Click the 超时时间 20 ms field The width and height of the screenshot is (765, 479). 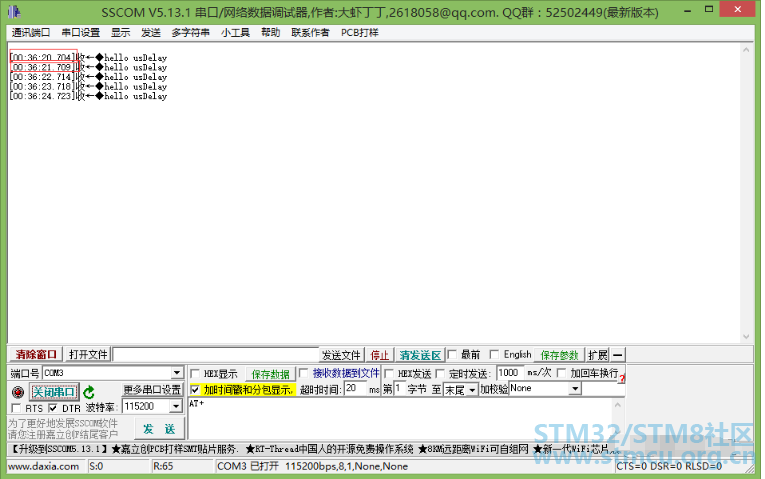(356, 389)
